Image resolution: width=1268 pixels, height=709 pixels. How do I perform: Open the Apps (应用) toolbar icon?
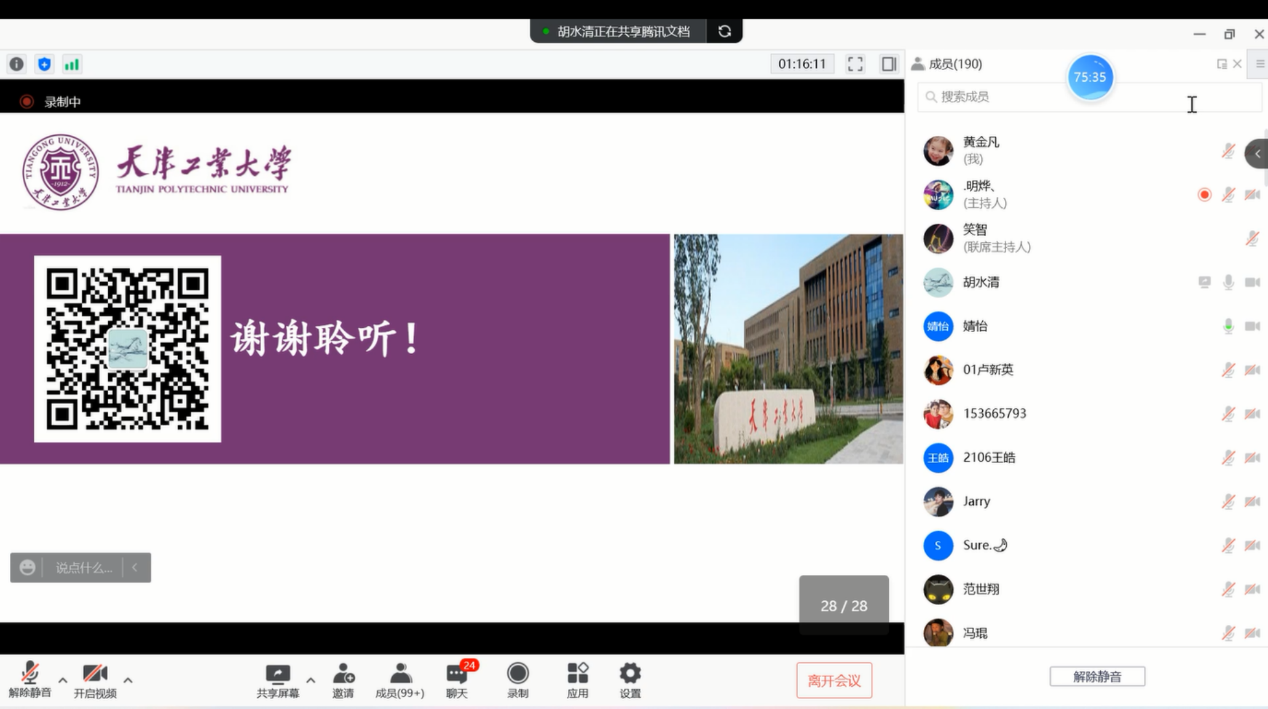point(578,681)
